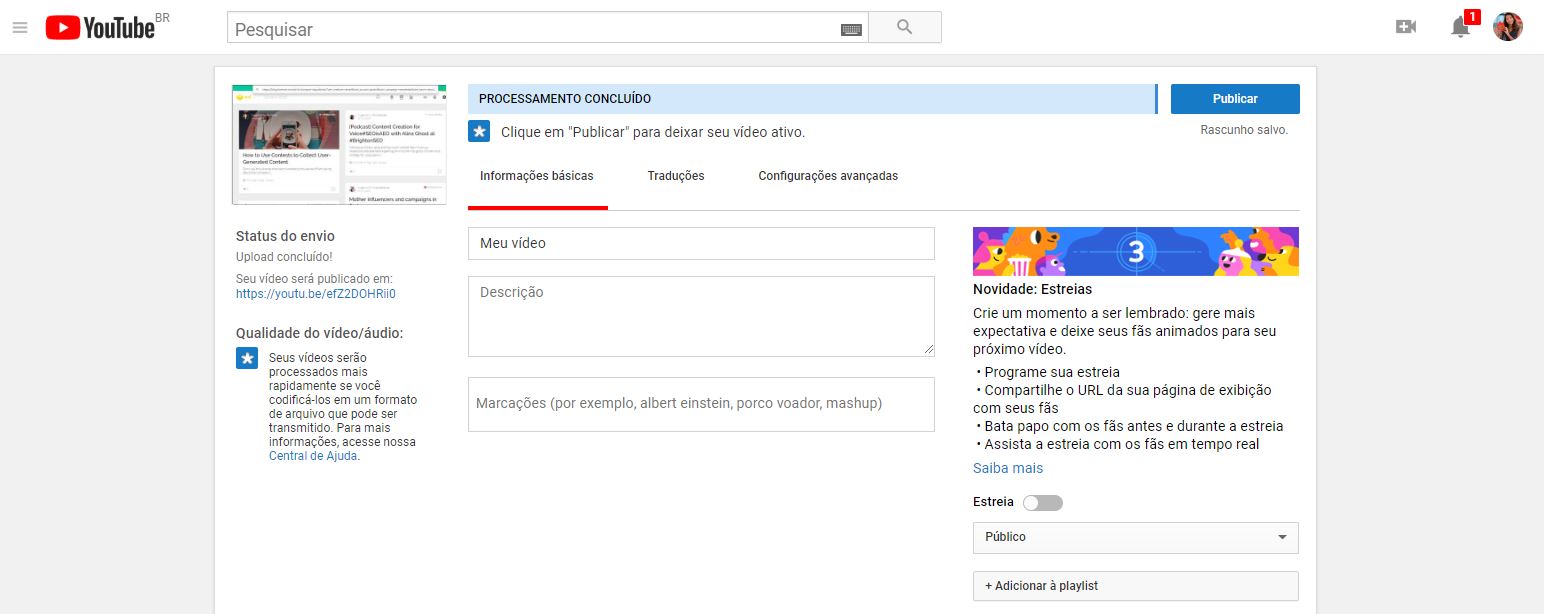Open the Configurações avançadas tab
The height and width of the screenshot is (614, 1544).
click(828, 175)
